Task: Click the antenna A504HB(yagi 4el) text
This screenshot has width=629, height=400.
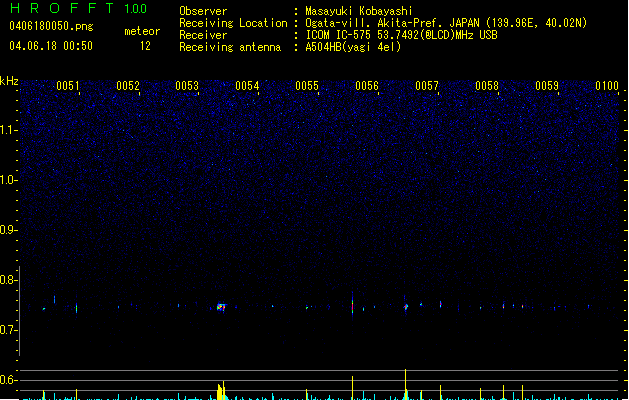Action: click(x=353, y=47)
